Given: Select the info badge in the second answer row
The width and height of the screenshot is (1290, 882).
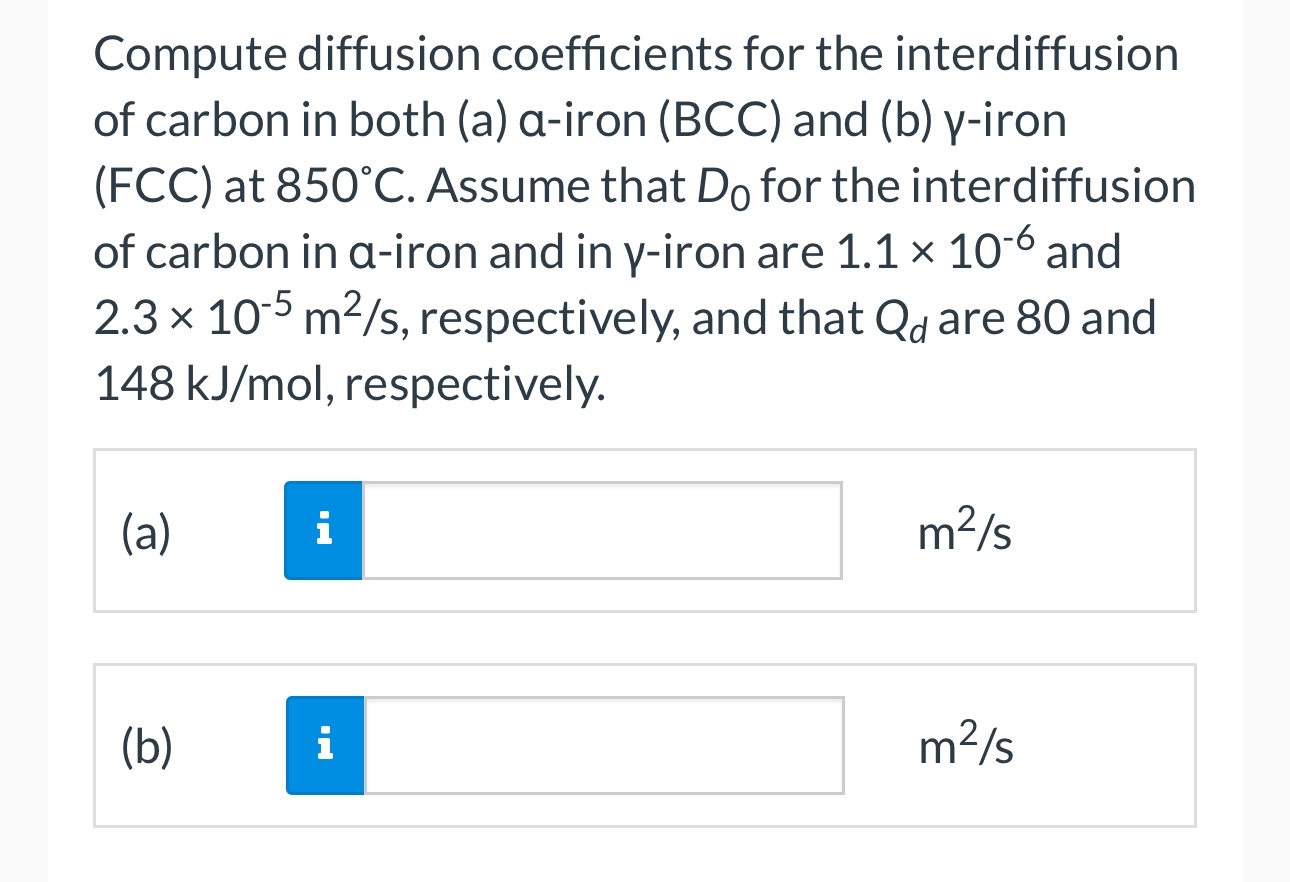Looking at the screenshot, I should tap(325, 745).
